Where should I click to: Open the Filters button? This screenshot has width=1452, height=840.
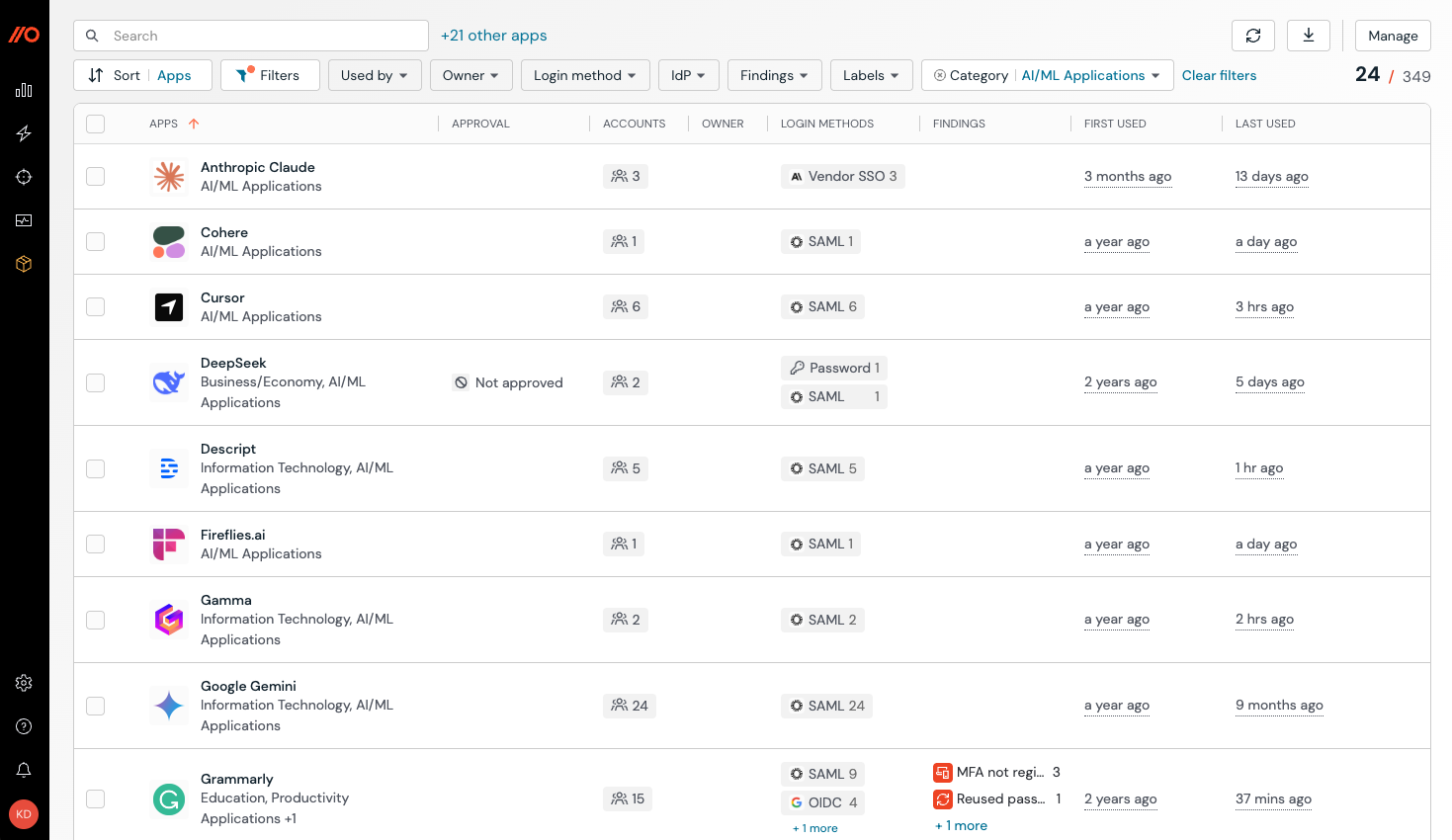pyautogui.click(x=270, y=75)
